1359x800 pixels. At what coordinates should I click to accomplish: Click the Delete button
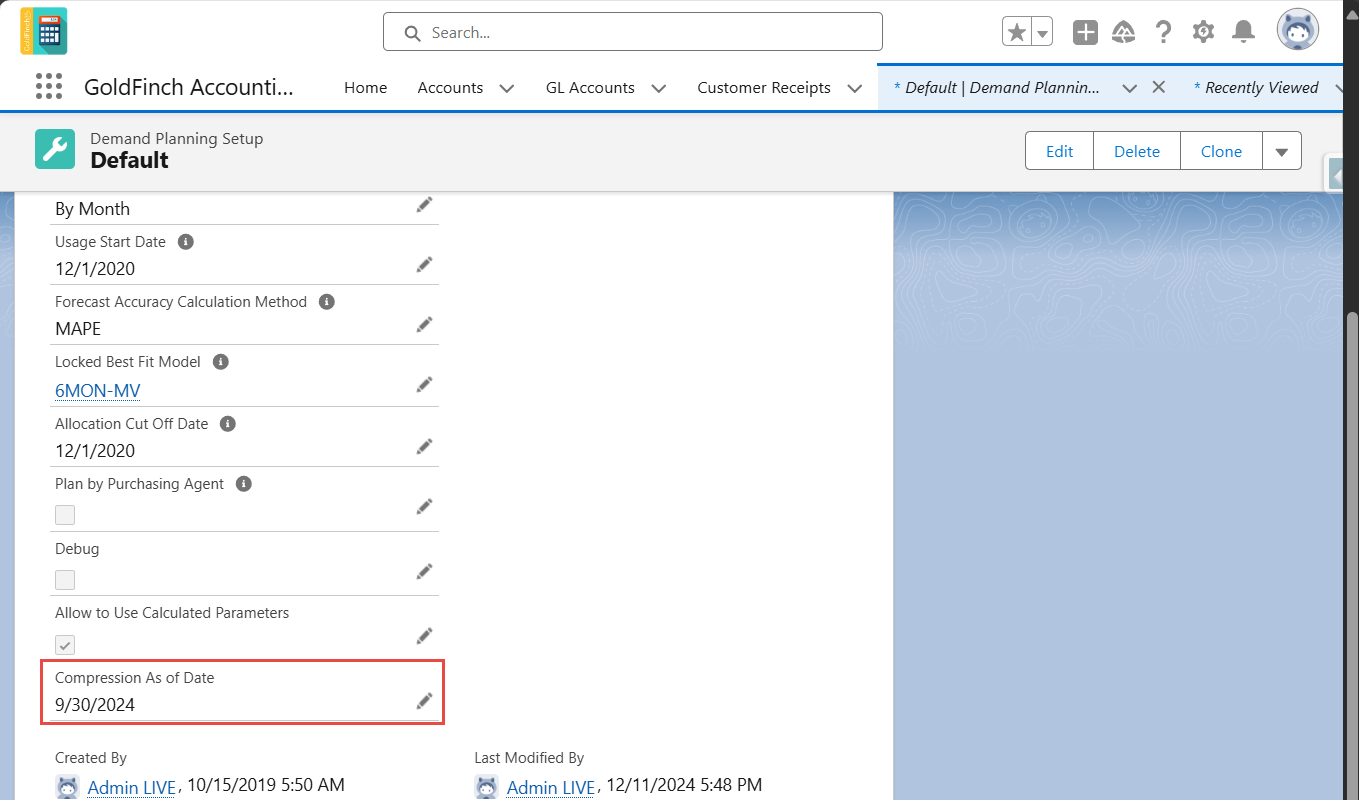coord(1137,151)
